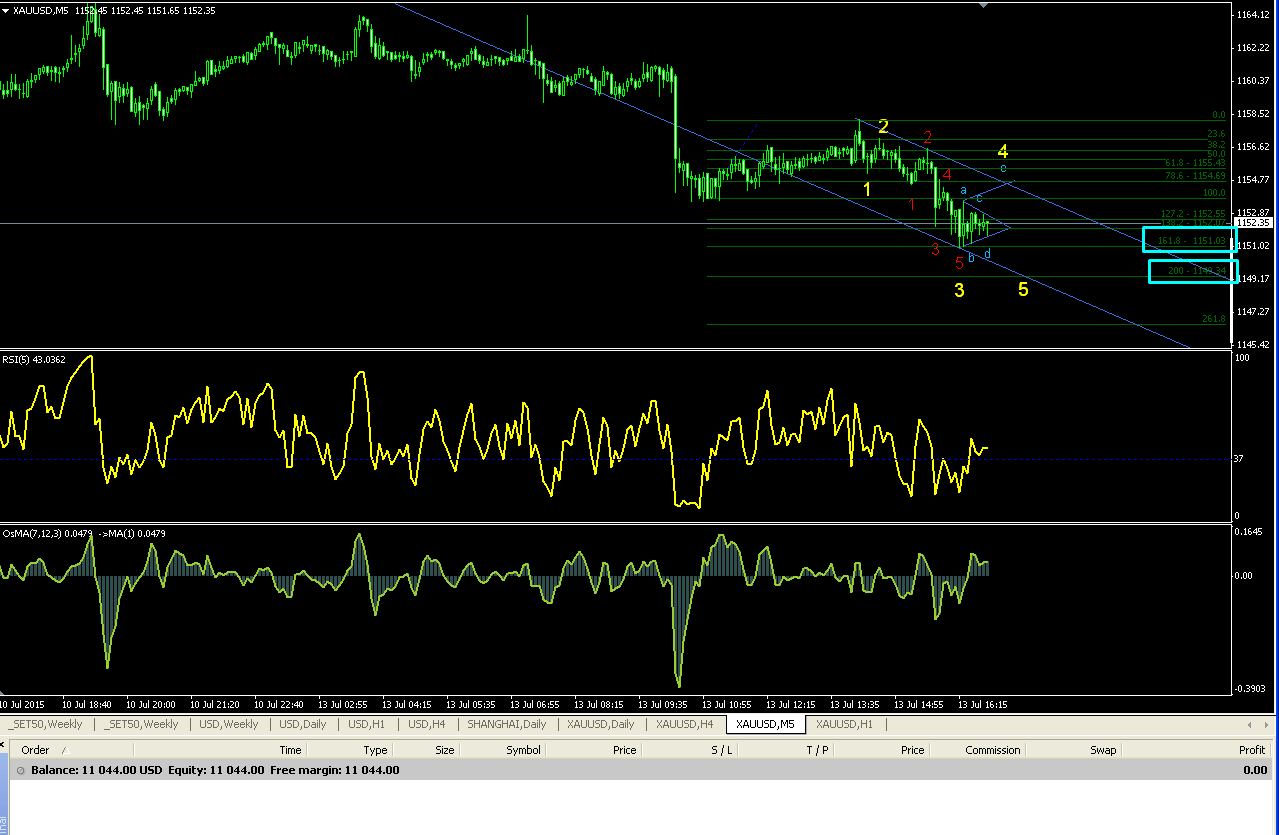Click the 13 Jul 16:15 time axis label
The width and height of the screenshot is (1279, 835).
(x=982, y=704)
